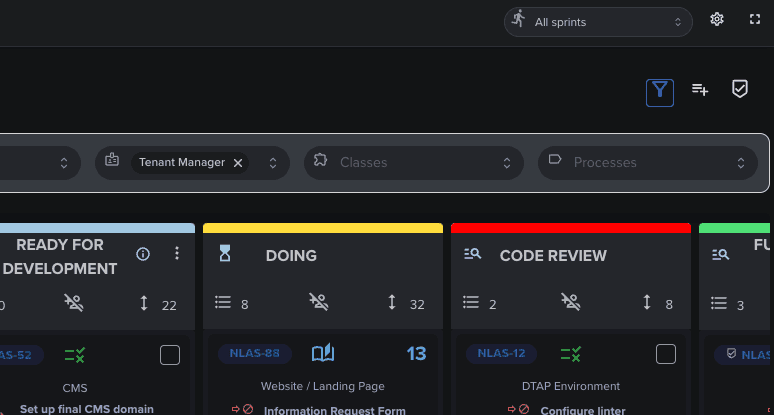
Task: Show info for Ready for Development column
Action: (143, 254)
